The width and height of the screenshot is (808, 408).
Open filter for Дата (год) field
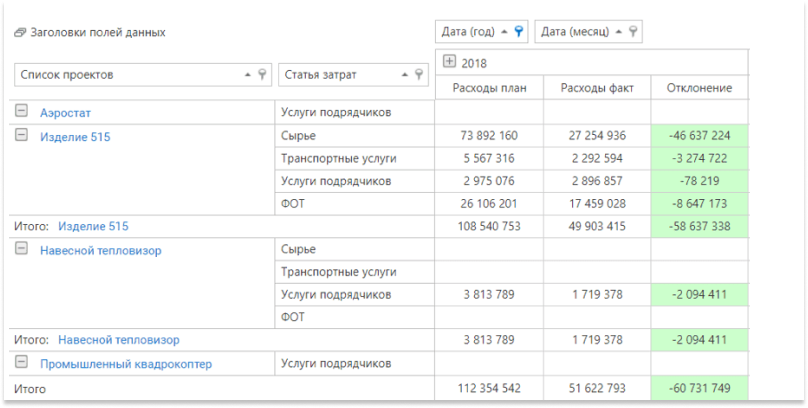click(519, 32)
